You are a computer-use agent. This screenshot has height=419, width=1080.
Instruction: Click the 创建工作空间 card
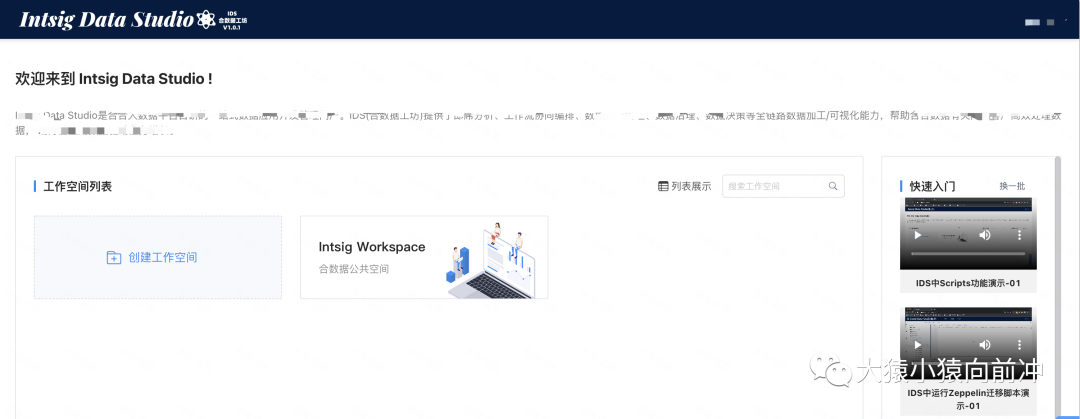pyautogui.click(x=158, y=258)
